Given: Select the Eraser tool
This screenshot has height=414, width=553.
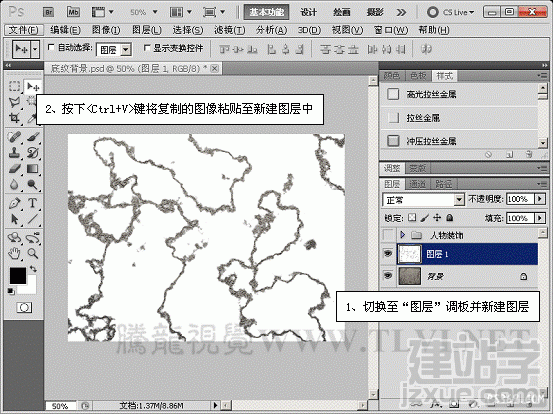Looking at the screenshot, I should [x=14, y=169].
